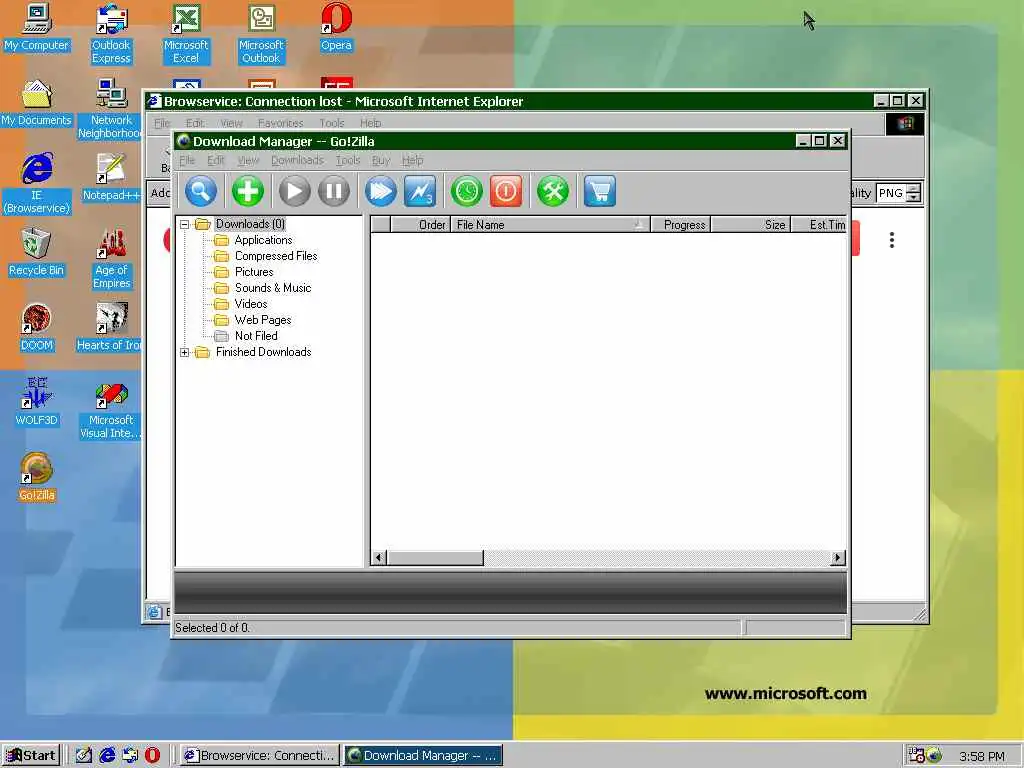Open the Edit menu in Go!Zilla

(x=216, y=161)
